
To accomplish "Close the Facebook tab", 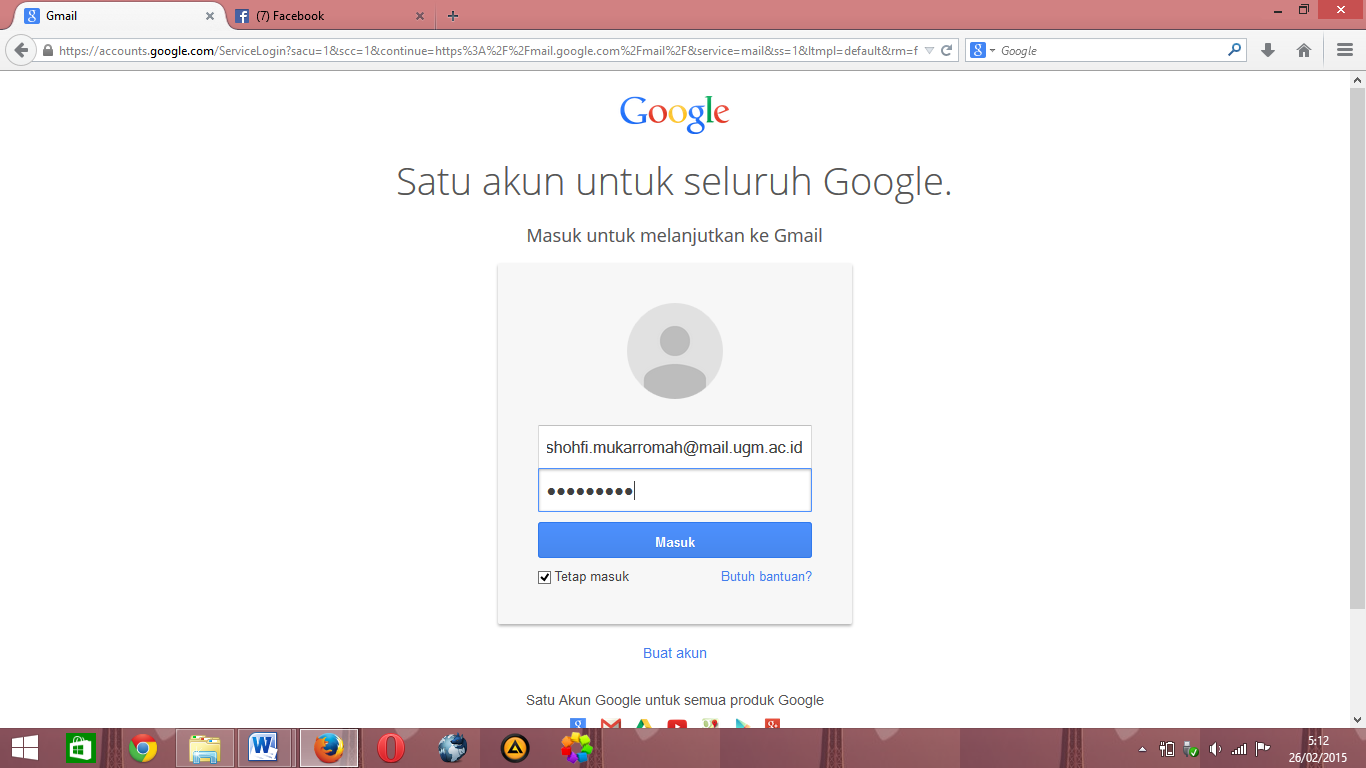I will (x=420, y=16).
